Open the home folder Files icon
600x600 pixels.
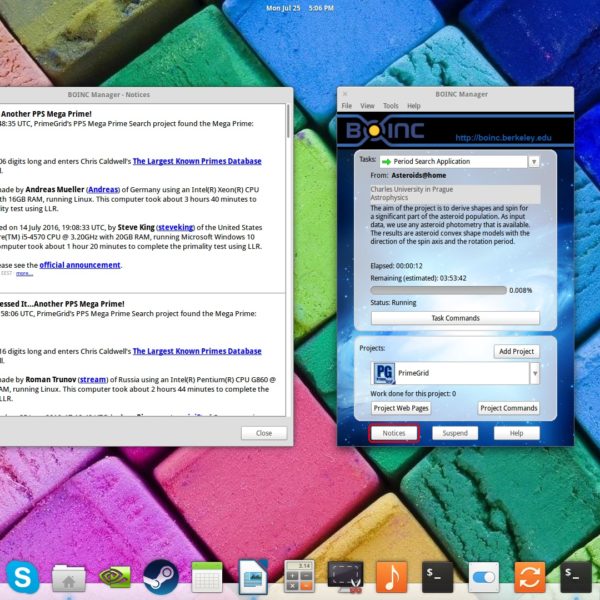point(68,579)
